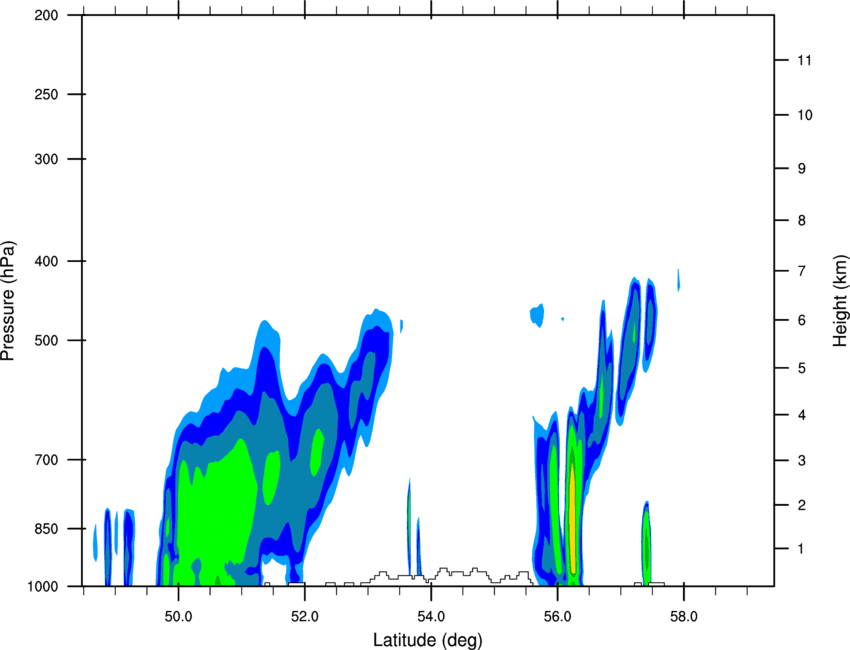Select the 700 pressure tick label
The width and height of the screenshot is (850, 650).
tap(46, 460)
